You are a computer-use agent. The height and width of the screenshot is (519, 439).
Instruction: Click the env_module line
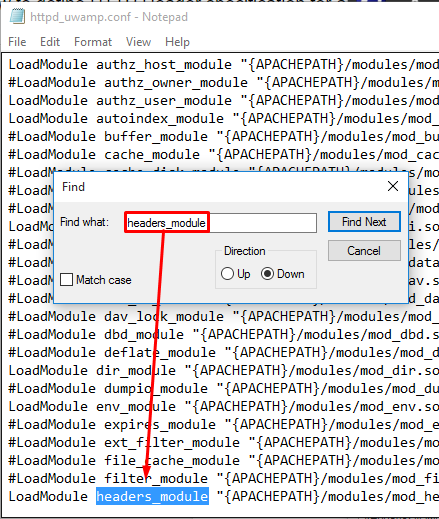tap(223, 406)
